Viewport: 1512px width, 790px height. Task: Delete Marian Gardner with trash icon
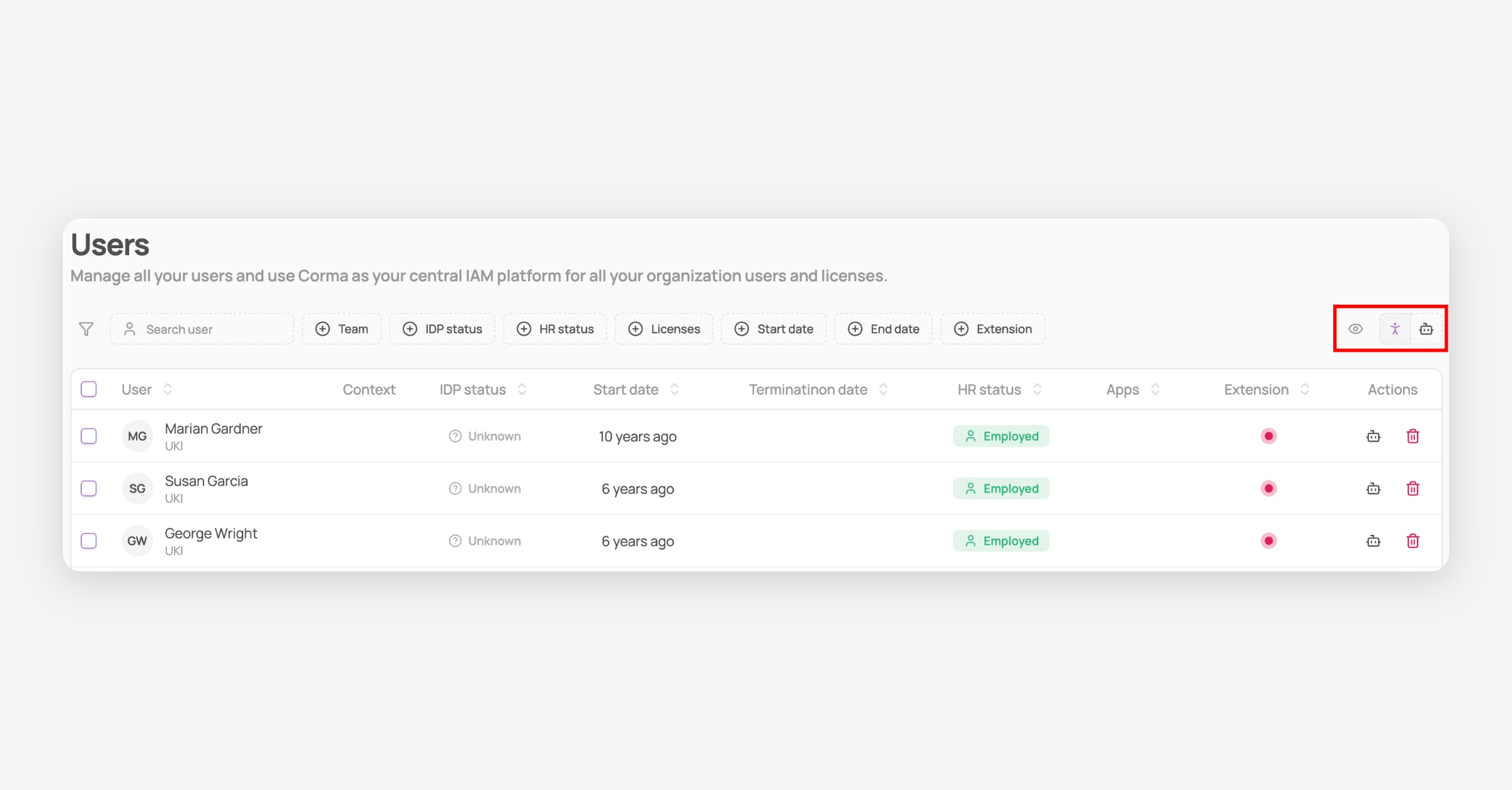[x=1412, y=436]
